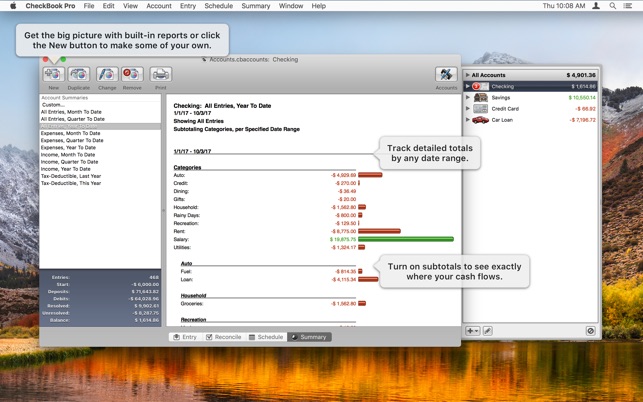The height and width of the screenshot is (402, 643).
Task: Click the Accounts toolbar icon
Action: [x=446, y=74]
